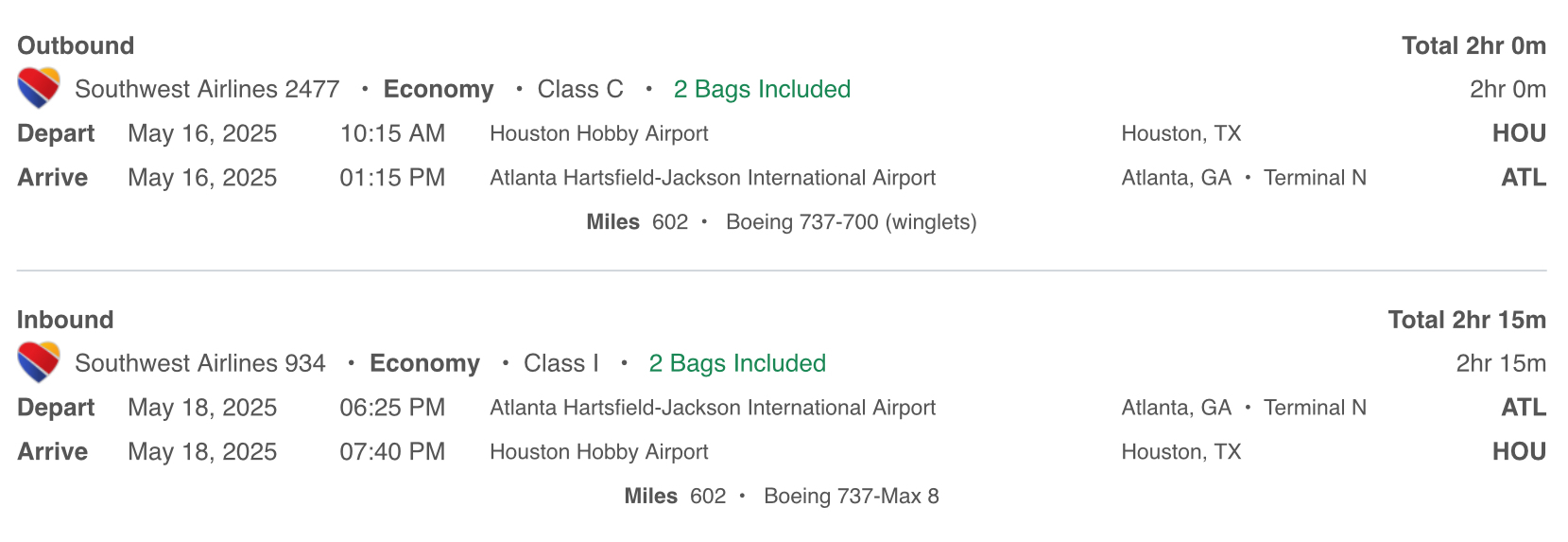Click the Southwest Airlines 934 flight name

click(199, 363)
